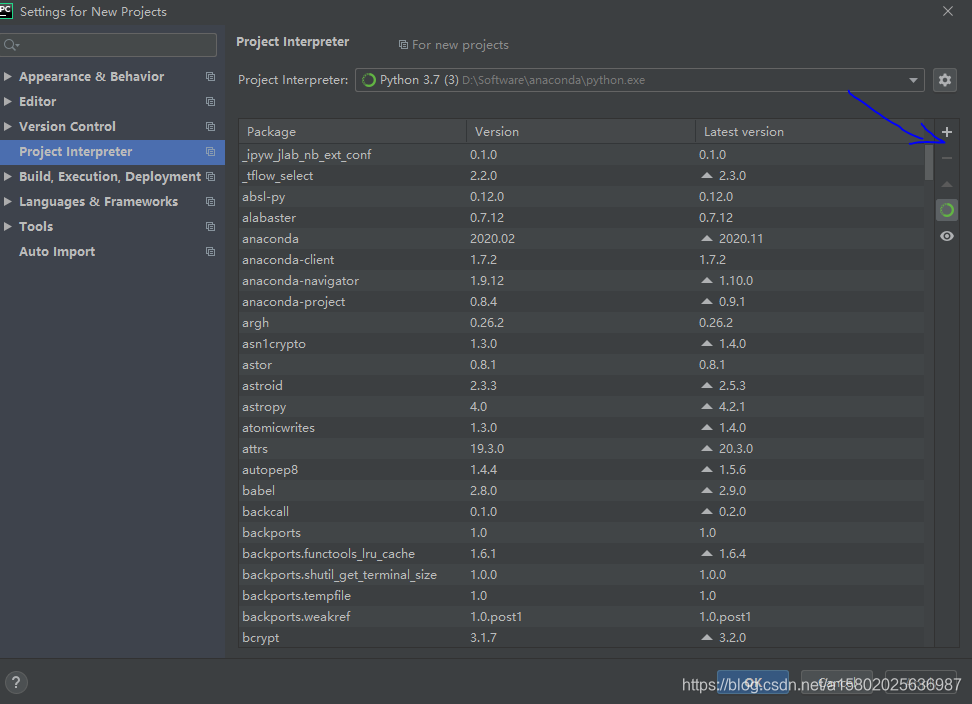Select the atomicwrites package row
The image size is (972, 704).
pyautogui.click(x=581, y=428)
